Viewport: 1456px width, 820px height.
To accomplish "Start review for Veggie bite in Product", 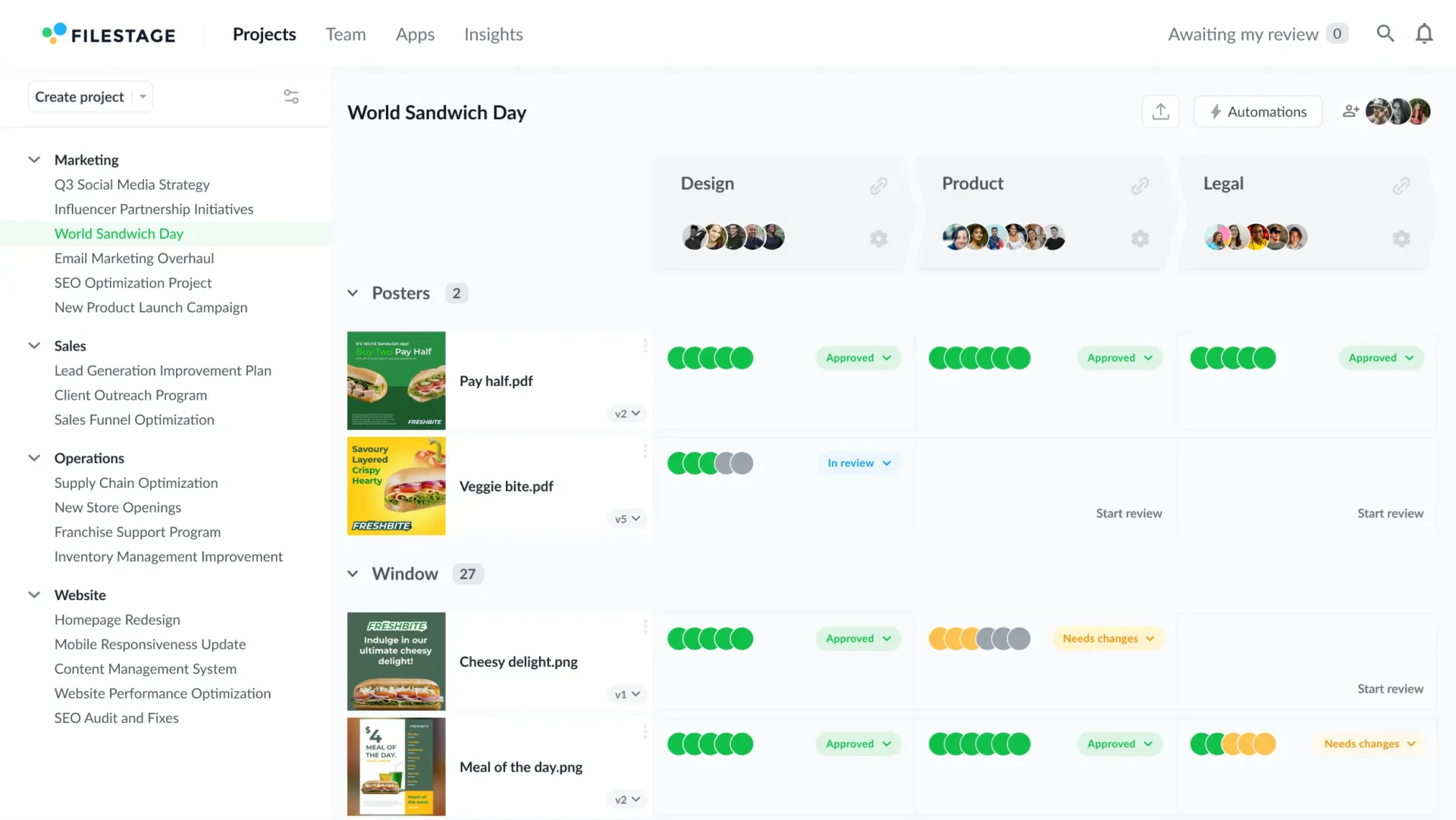I will point(1128,514).
